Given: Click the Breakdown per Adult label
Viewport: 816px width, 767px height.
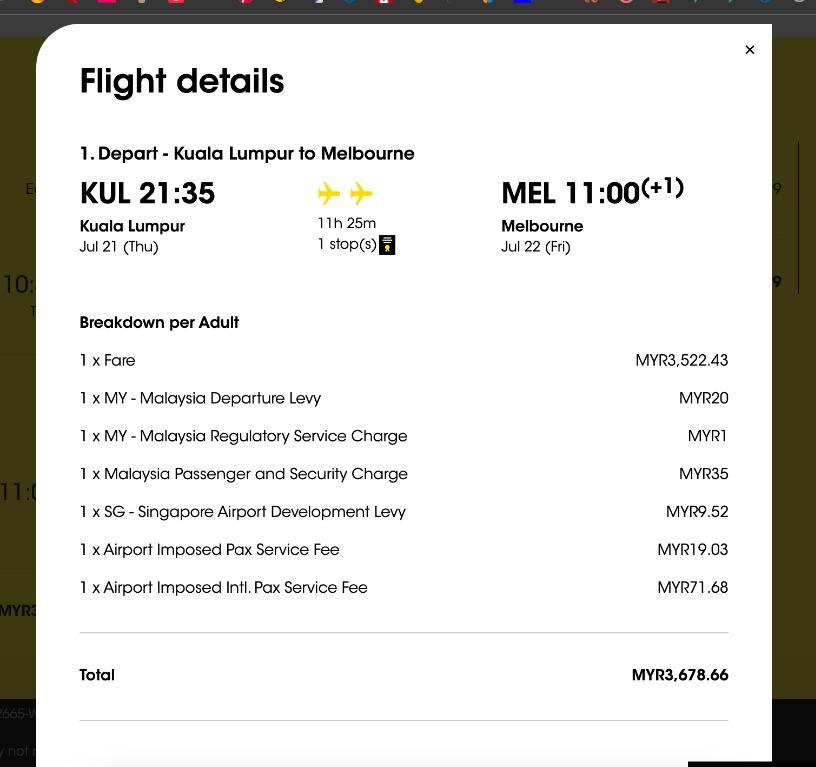Looking at the screenshot, I should pyautogui.click(x=159, y=323).
